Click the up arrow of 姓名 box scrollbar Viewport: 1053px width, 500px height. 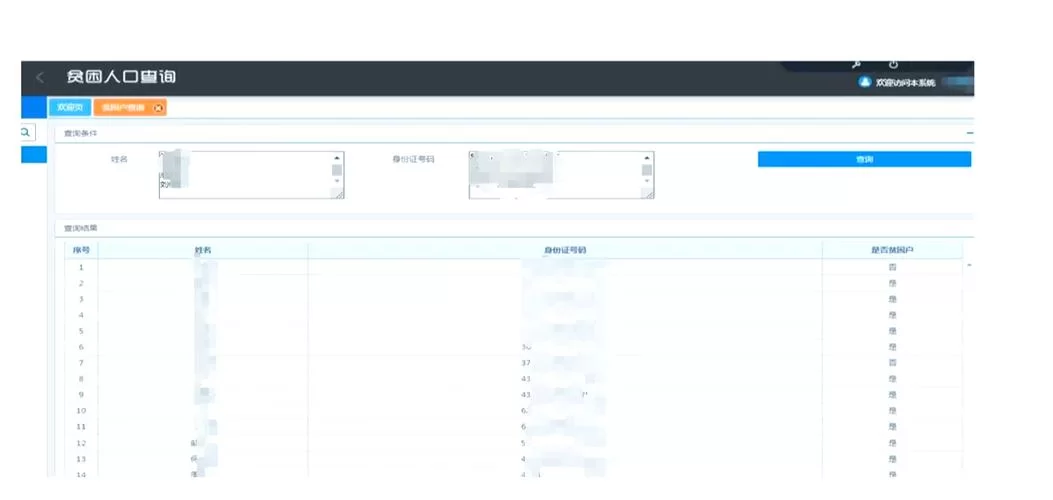(x=337, y=157)
